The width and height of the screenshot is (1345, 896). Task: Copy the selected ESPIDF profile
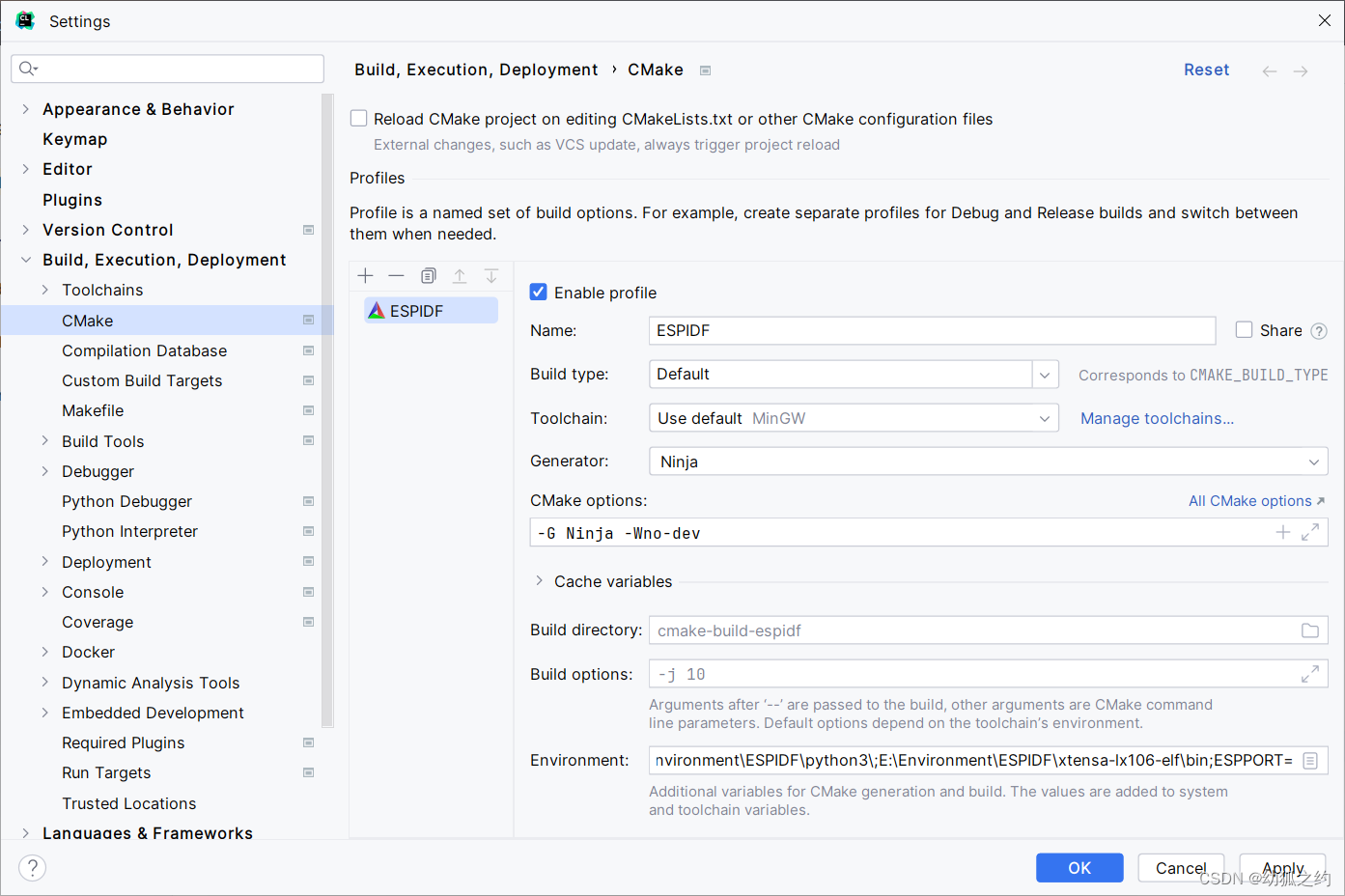429,276
